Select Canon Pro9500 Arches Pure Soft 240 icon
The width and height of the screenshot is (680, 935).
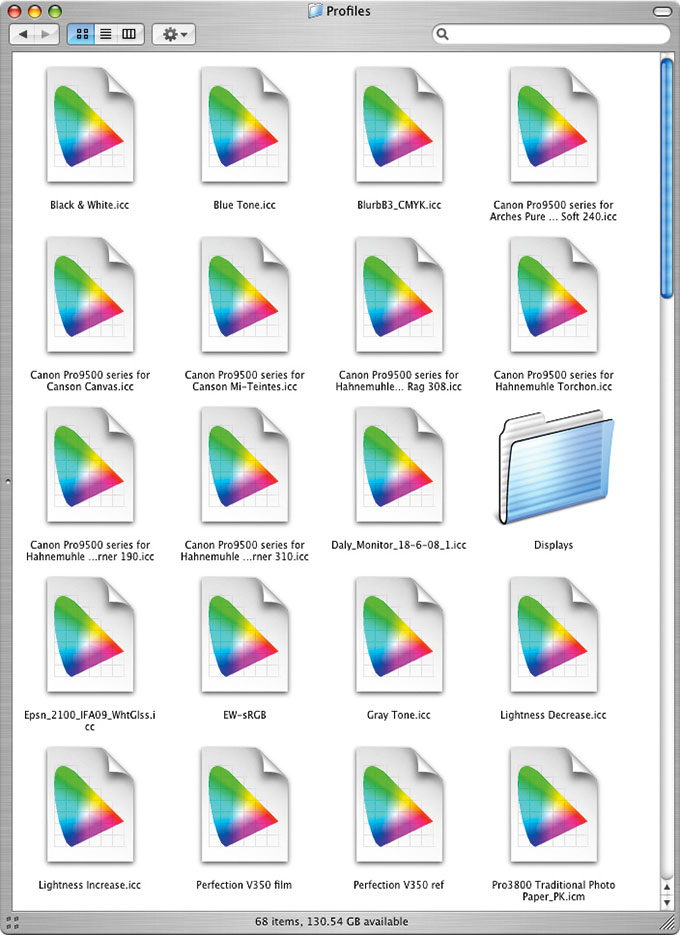pos(554,125)
